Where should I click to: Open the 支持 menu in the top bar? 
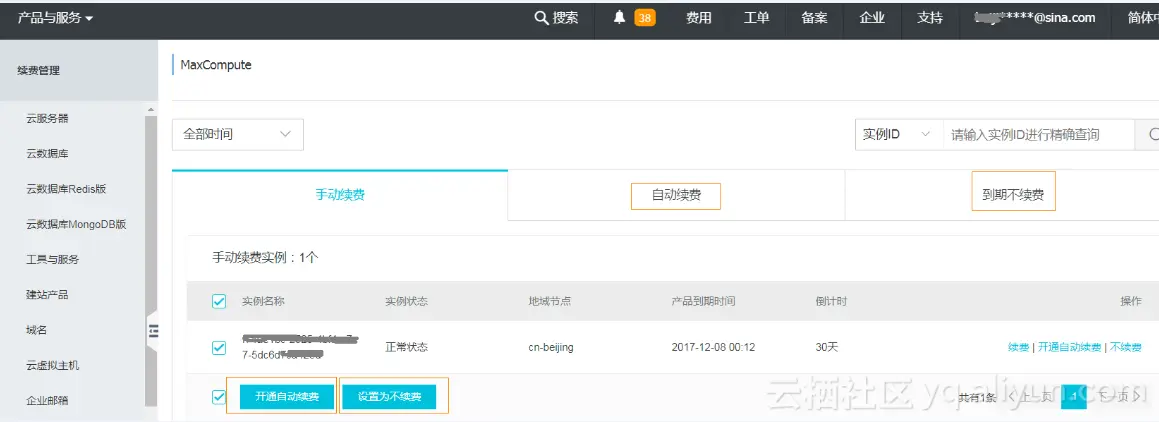tap(930, 18)
